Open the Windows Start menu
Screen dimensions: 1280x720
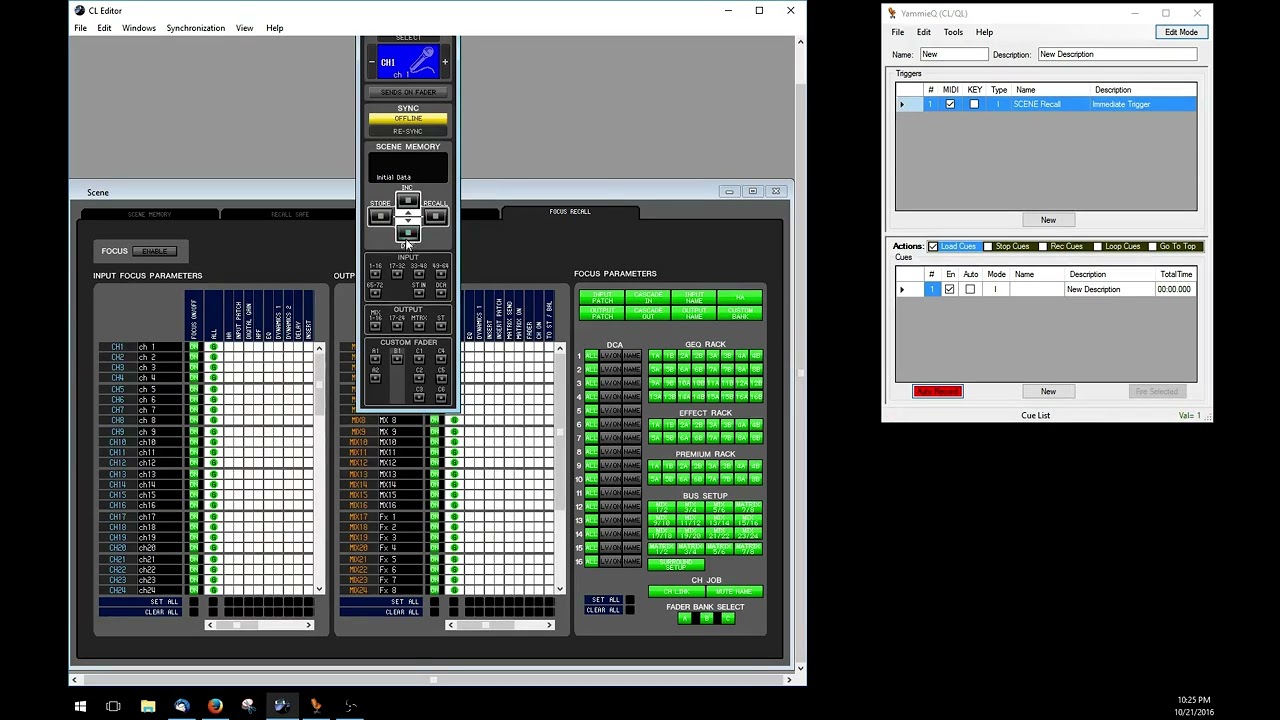(80, 706)
